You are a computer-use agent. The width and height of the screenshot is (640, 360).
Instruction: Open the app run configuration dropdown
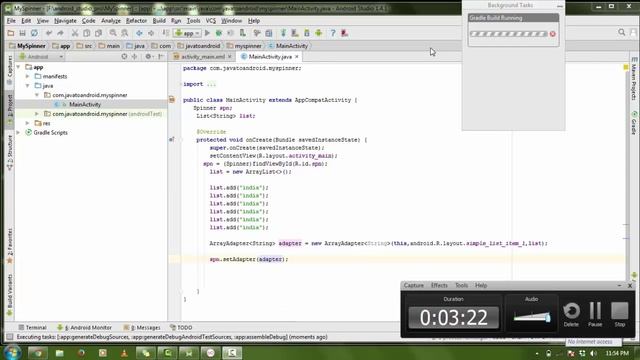coord(187,33)
